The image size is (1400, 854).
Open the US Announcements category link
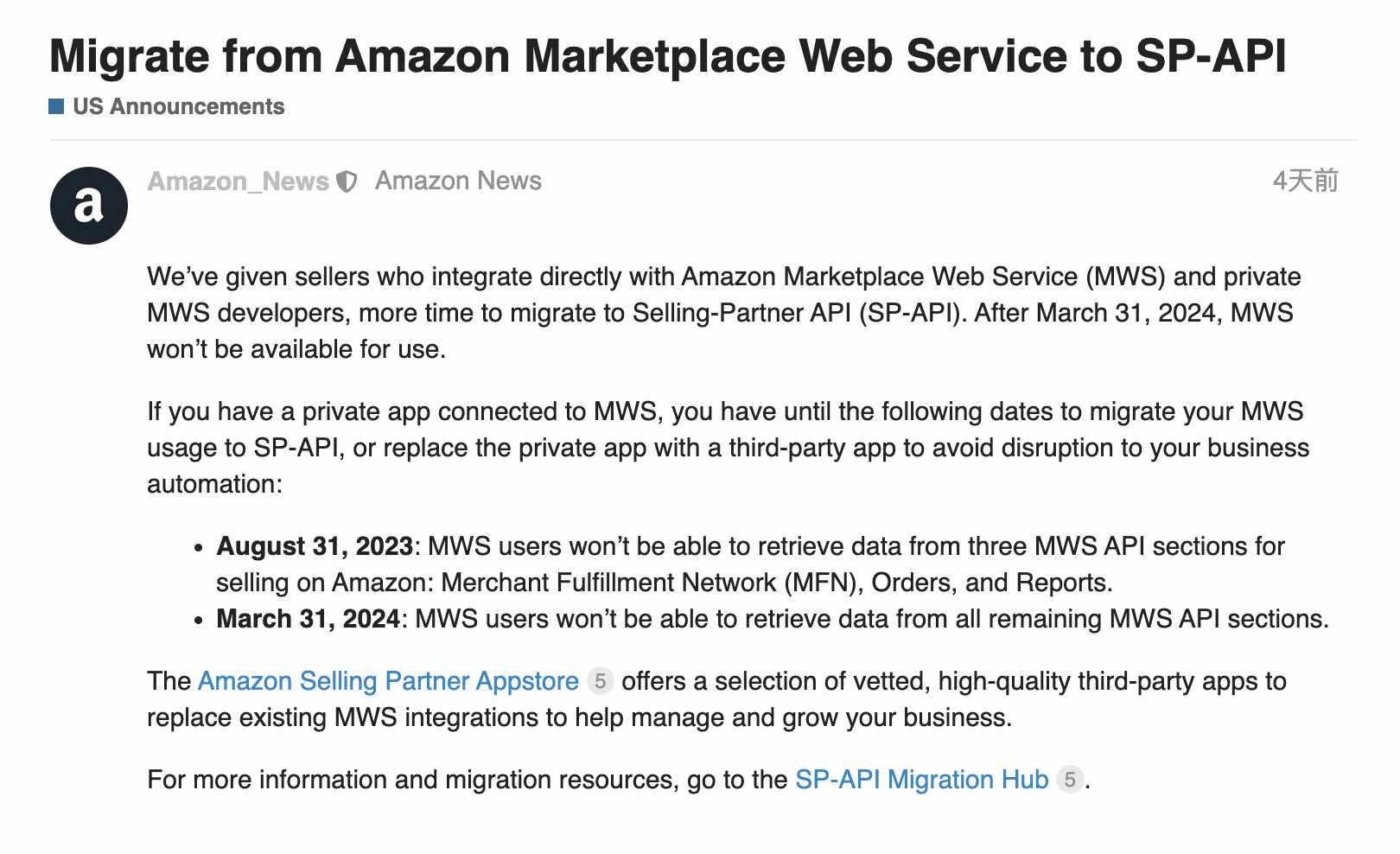pyautogui.click(x=178, y=106)
